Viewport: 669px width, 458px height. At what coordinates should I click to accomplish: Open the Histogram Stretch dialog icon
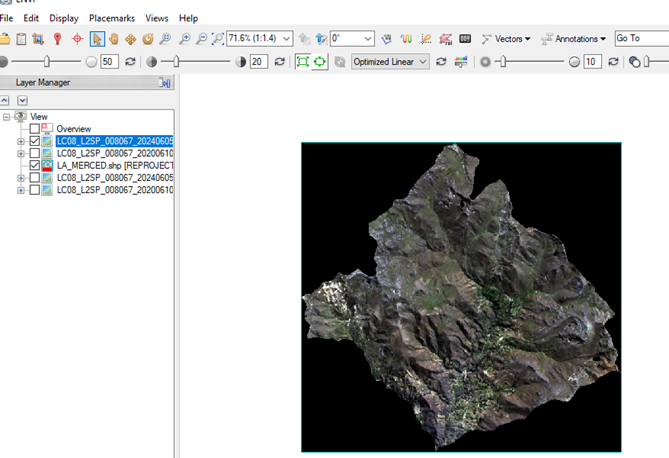click(x=461, y=62)
